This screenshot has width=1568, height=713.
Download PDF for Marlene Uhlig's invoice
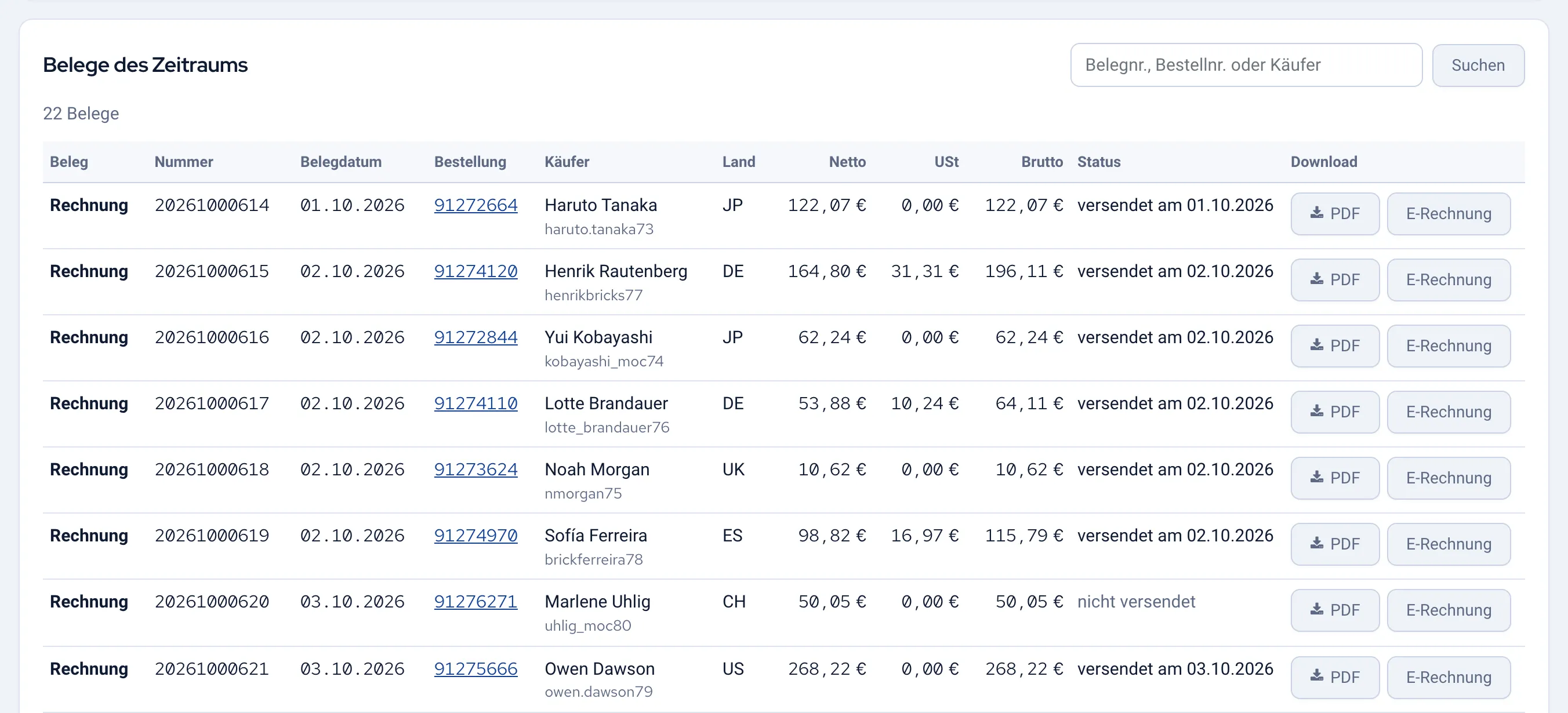[1334, 610]
